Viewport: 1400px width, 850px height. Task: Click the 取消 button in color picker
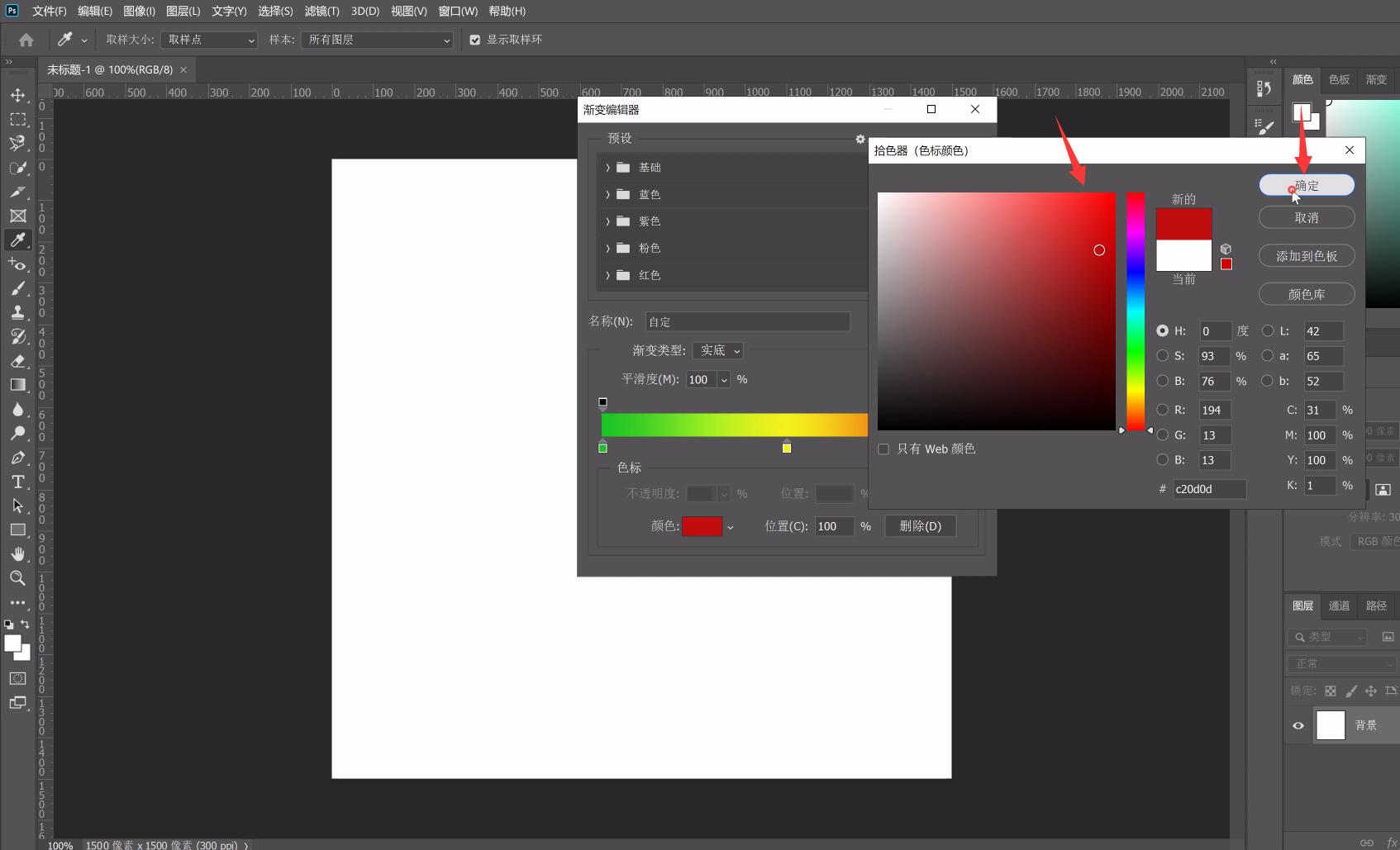point(1307,217)
